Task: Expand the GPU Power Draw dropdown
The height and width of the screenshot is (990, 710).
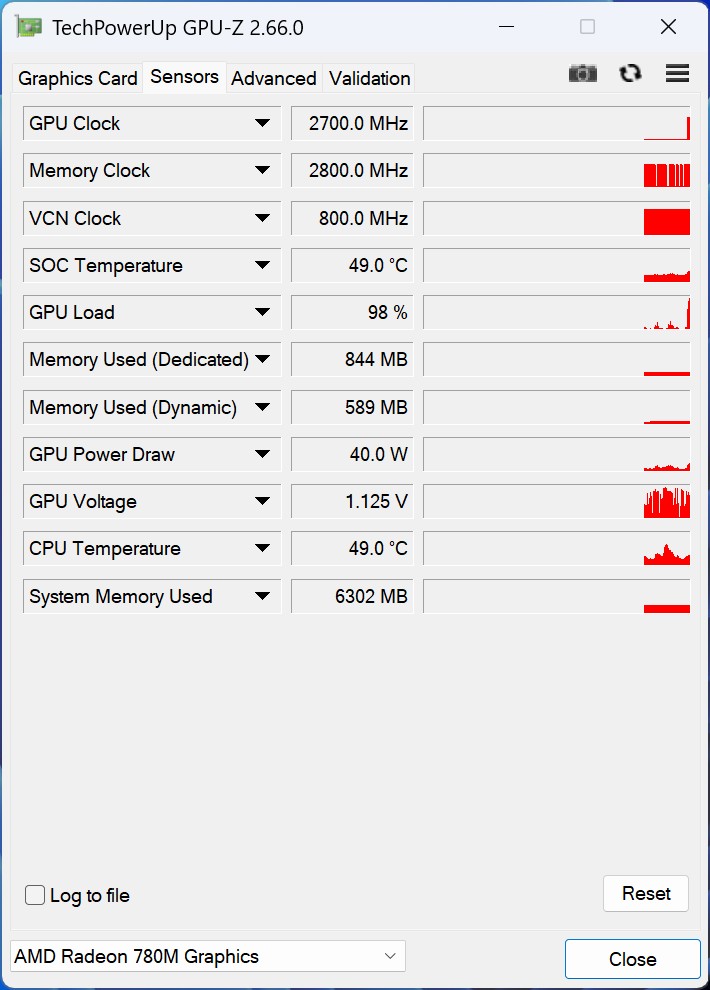Action: pos(262,454)
